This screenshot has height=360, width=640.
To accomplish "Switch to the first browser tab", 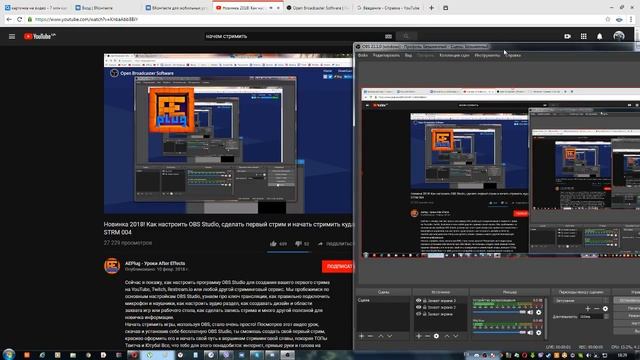I will (x=36, y=8).
